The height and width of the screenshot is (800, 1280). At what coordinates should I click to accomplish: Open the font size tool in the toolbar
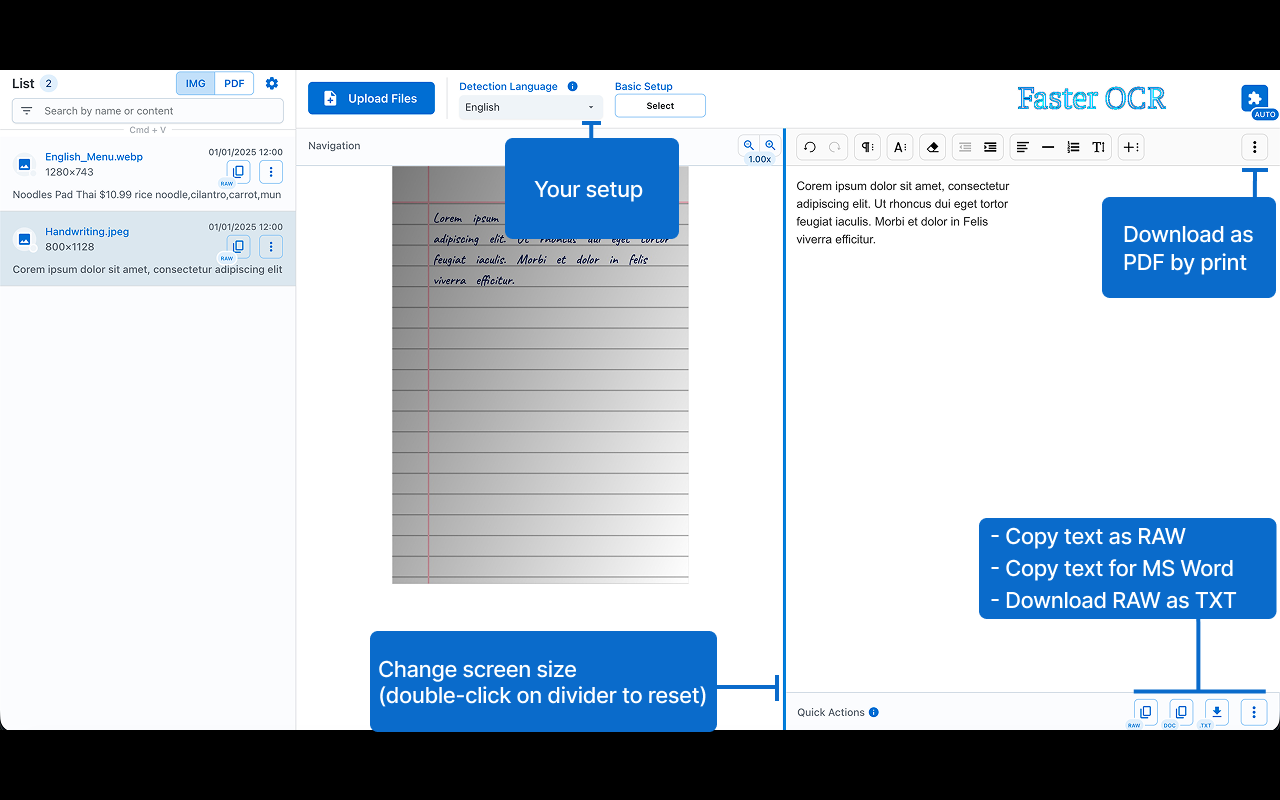point(899,147)
